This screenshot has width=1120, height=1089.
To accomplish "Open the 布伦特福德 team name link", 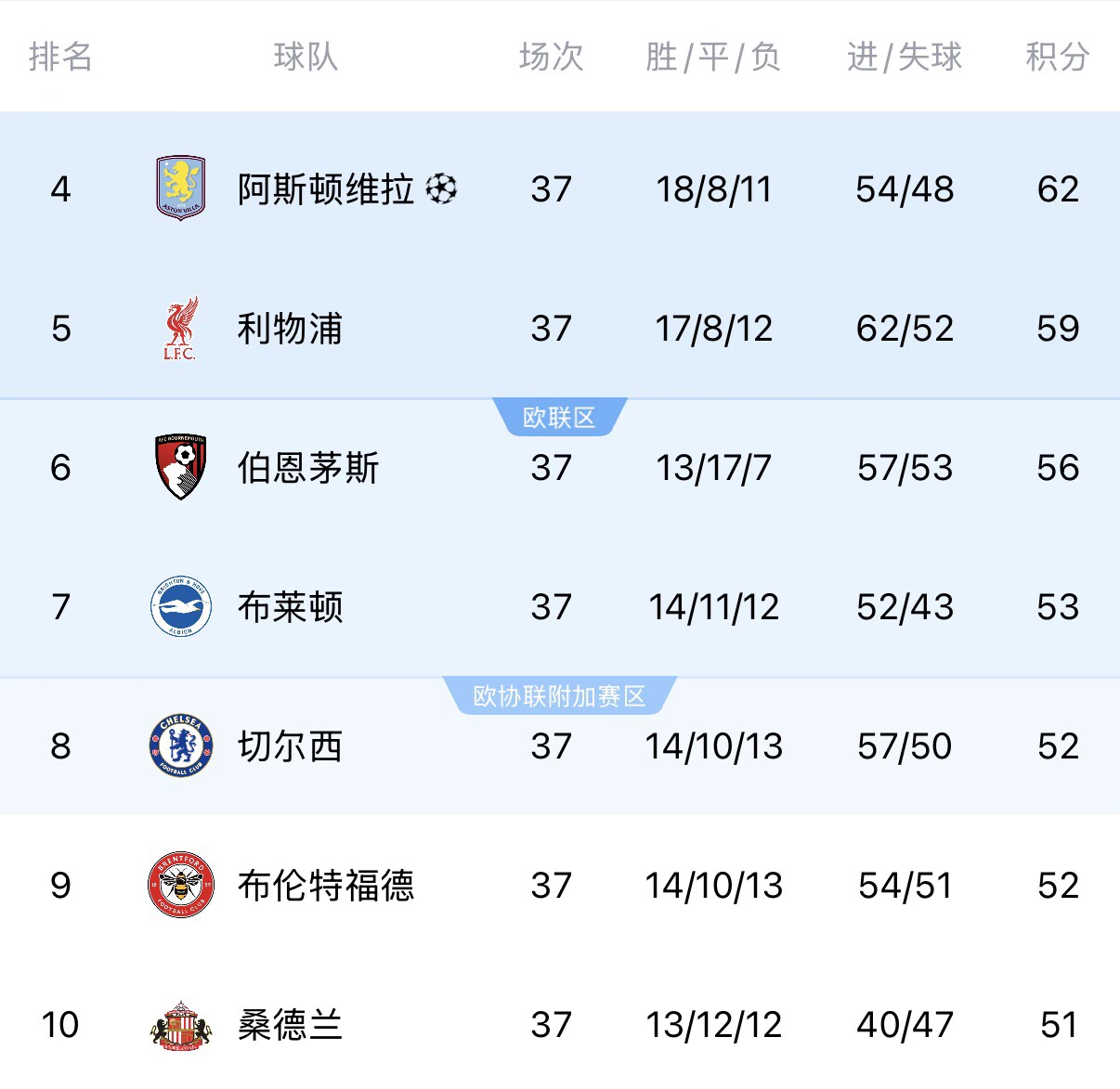I will pos(326,886).
